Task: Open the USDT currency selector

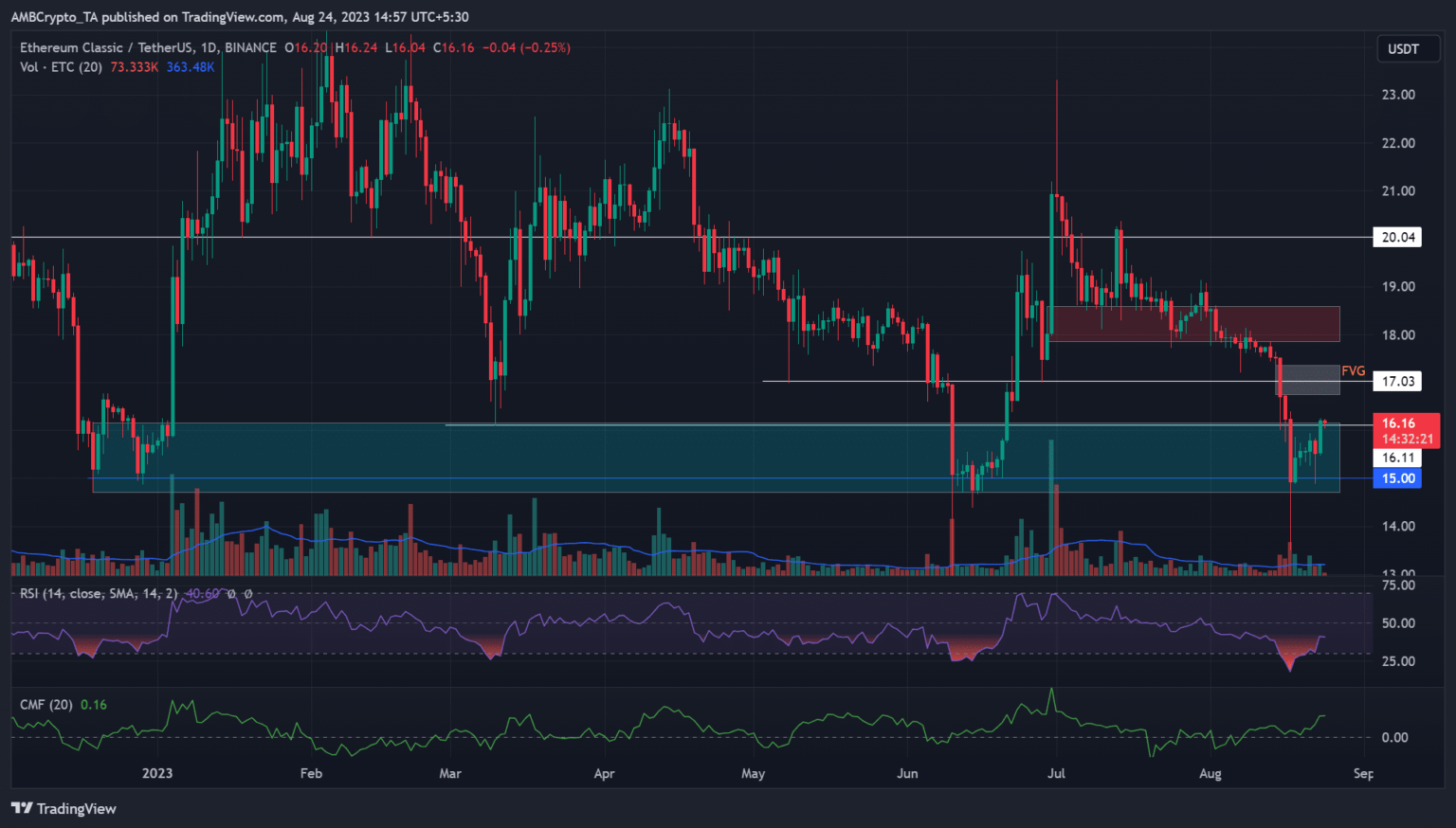Action: (x=1403, y=49)
